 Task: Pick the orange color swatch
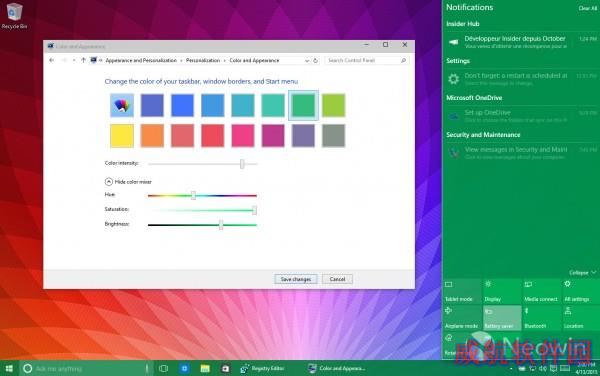click(x=152, y=135)
